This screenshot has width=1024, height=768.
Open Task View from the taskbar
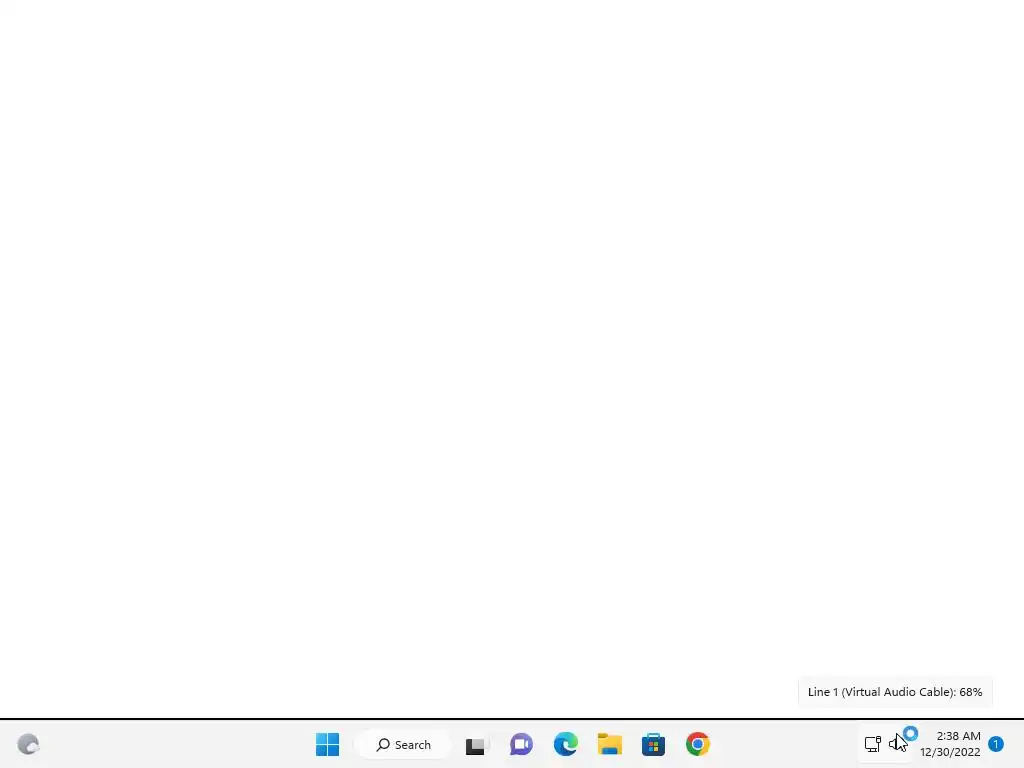tap(476, 745)
